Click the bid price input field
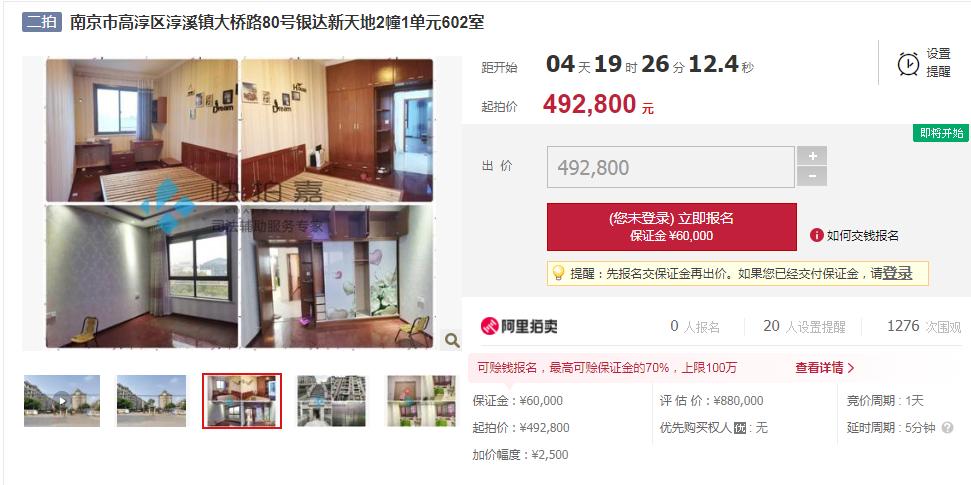 tap(671, 167)
